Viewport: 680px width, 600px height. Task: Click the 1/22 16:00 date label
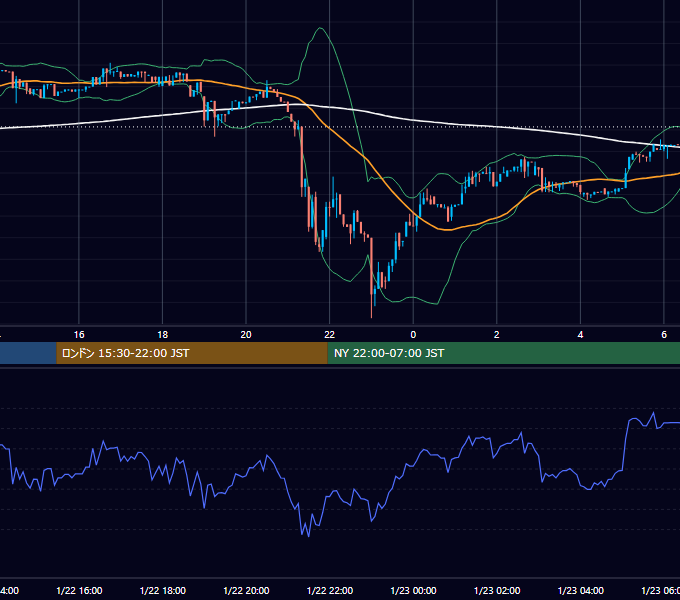coord(79,590)
